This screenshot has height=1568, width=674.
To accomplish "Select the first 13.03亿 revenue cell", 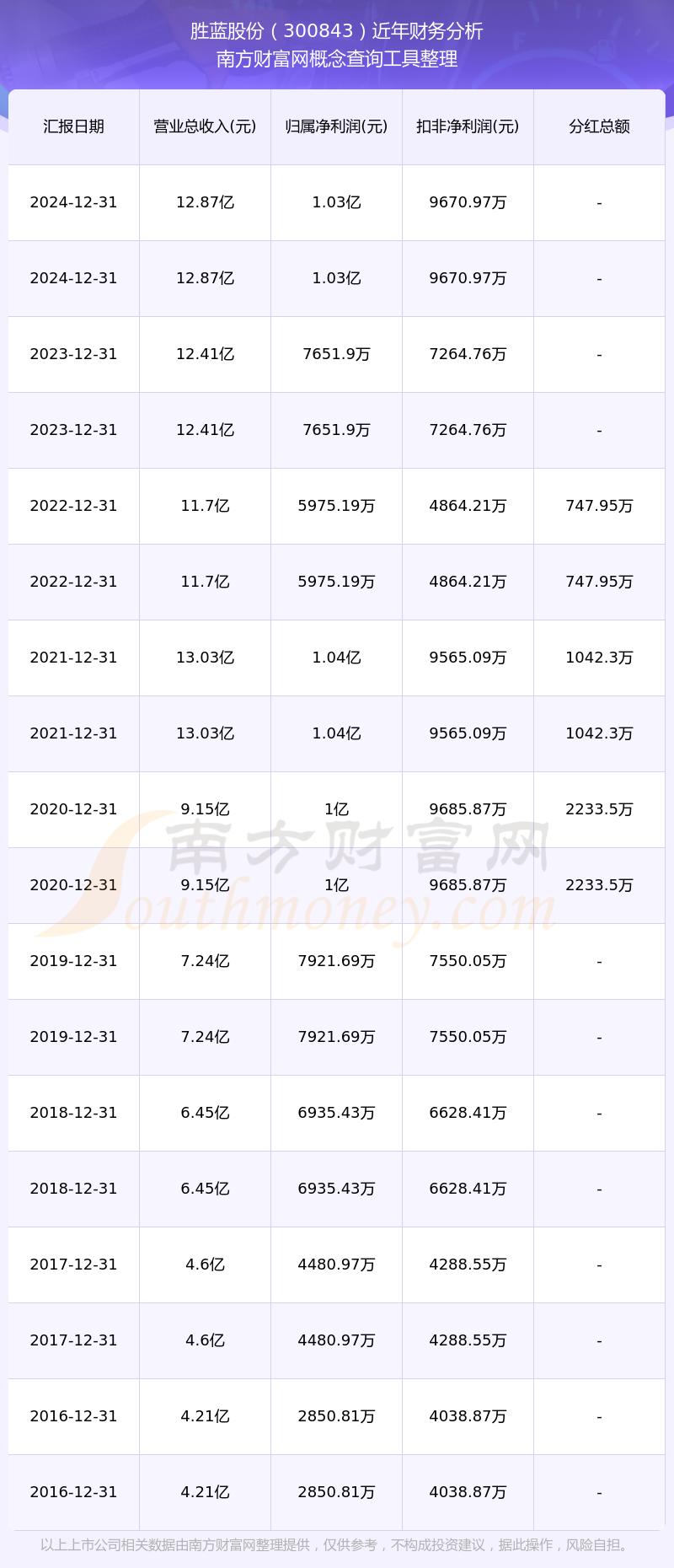I will click(205, 658).
